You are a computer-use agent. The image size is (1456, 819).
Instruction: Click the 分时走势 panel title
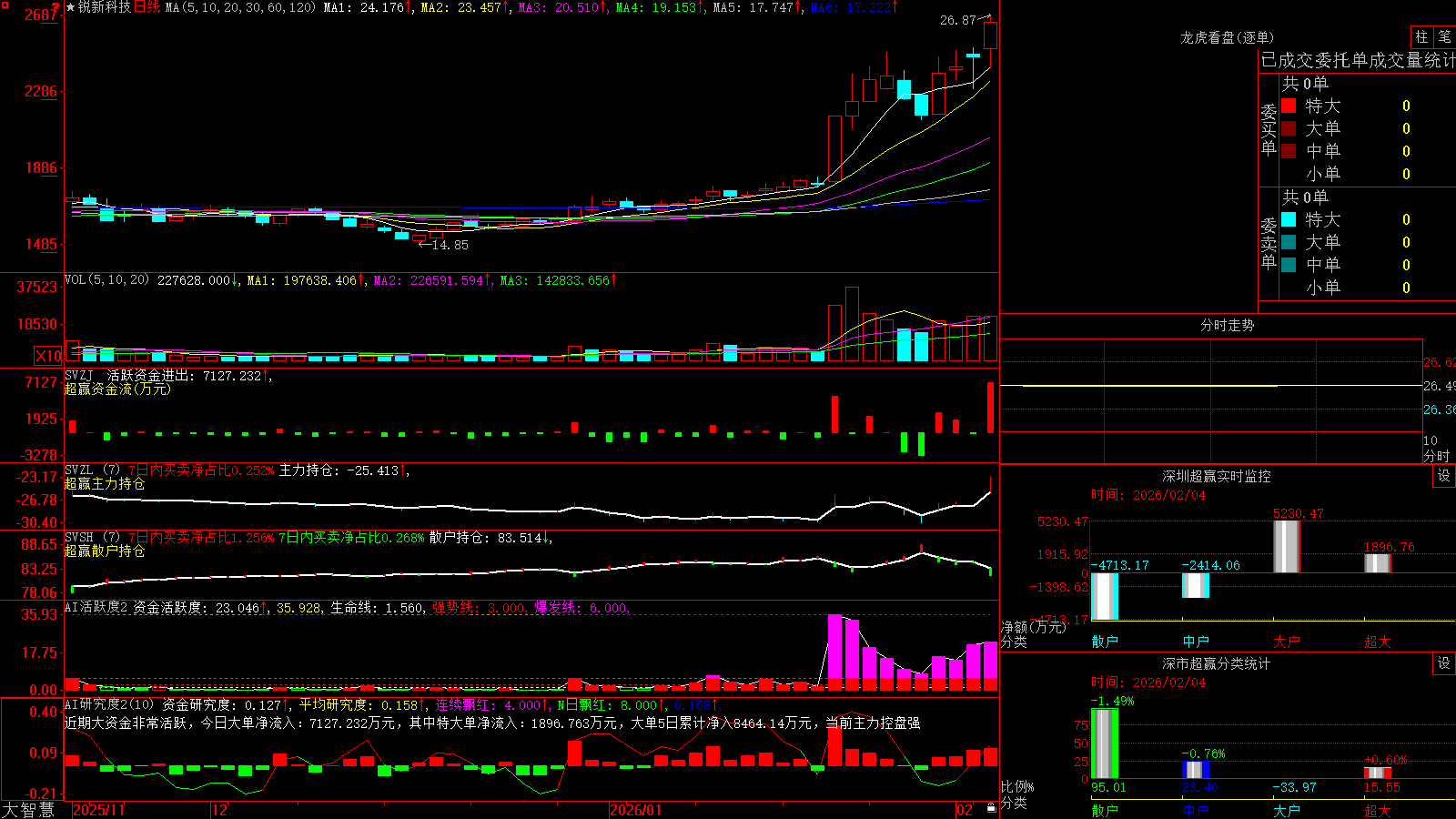[x=1227, y=325]
